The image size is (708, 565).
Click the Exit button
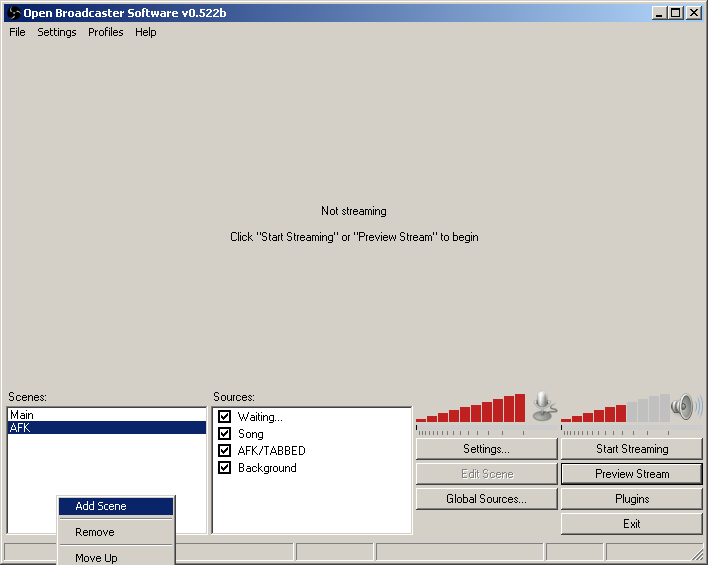632,524
